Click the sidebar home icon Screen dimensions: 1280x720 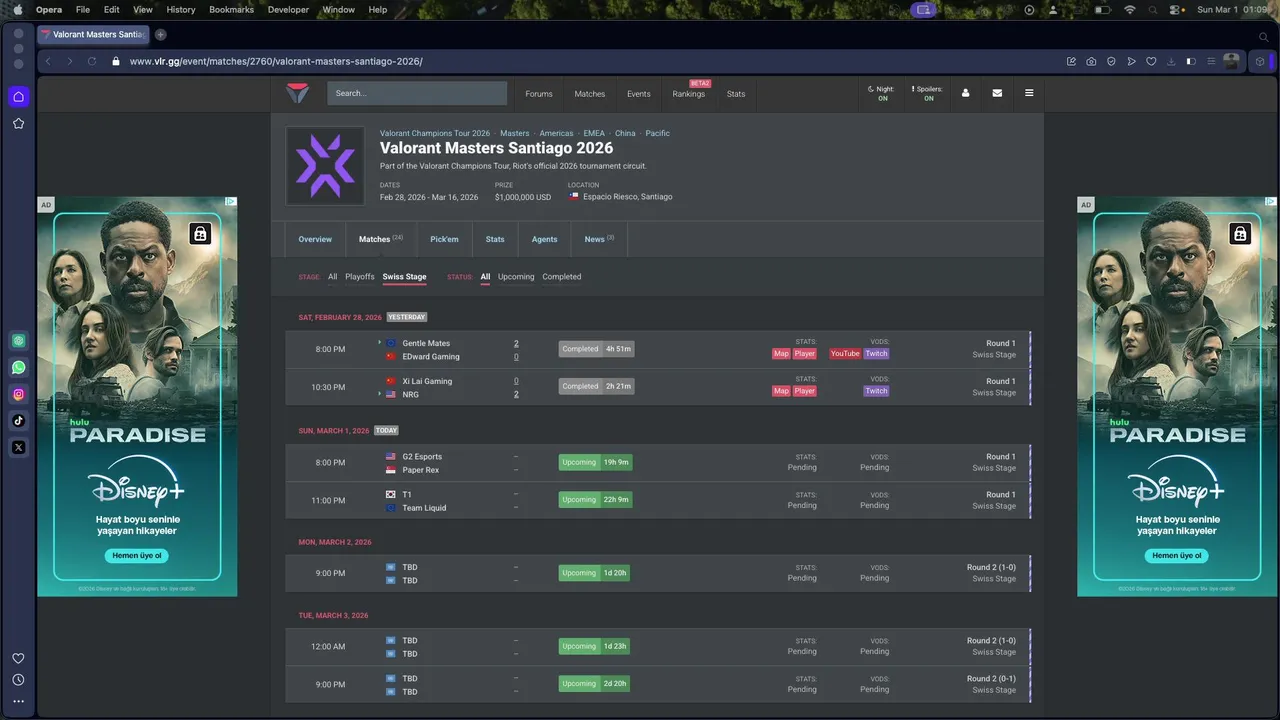(18, 97)
